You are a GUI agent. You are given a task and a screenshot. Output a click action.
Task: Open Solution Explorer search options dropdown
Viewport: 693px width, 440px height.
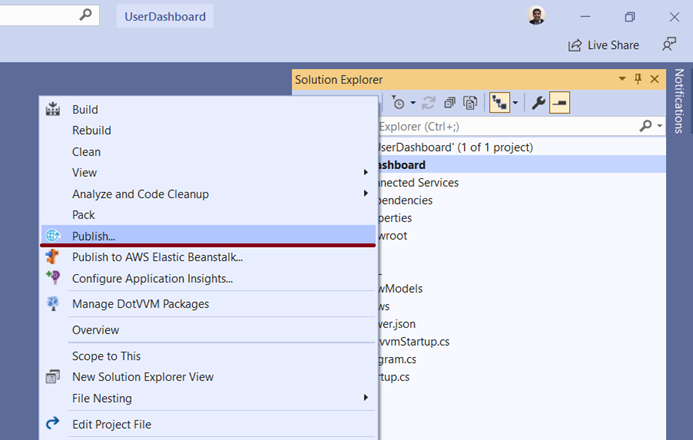(659, 126)
